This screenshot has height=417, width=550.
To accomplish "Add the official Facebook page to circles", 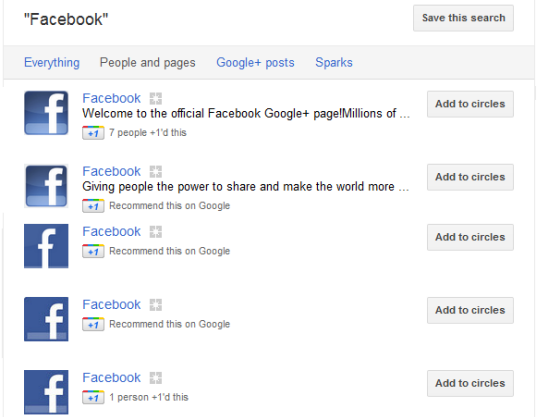I will [x=470, y=104].
